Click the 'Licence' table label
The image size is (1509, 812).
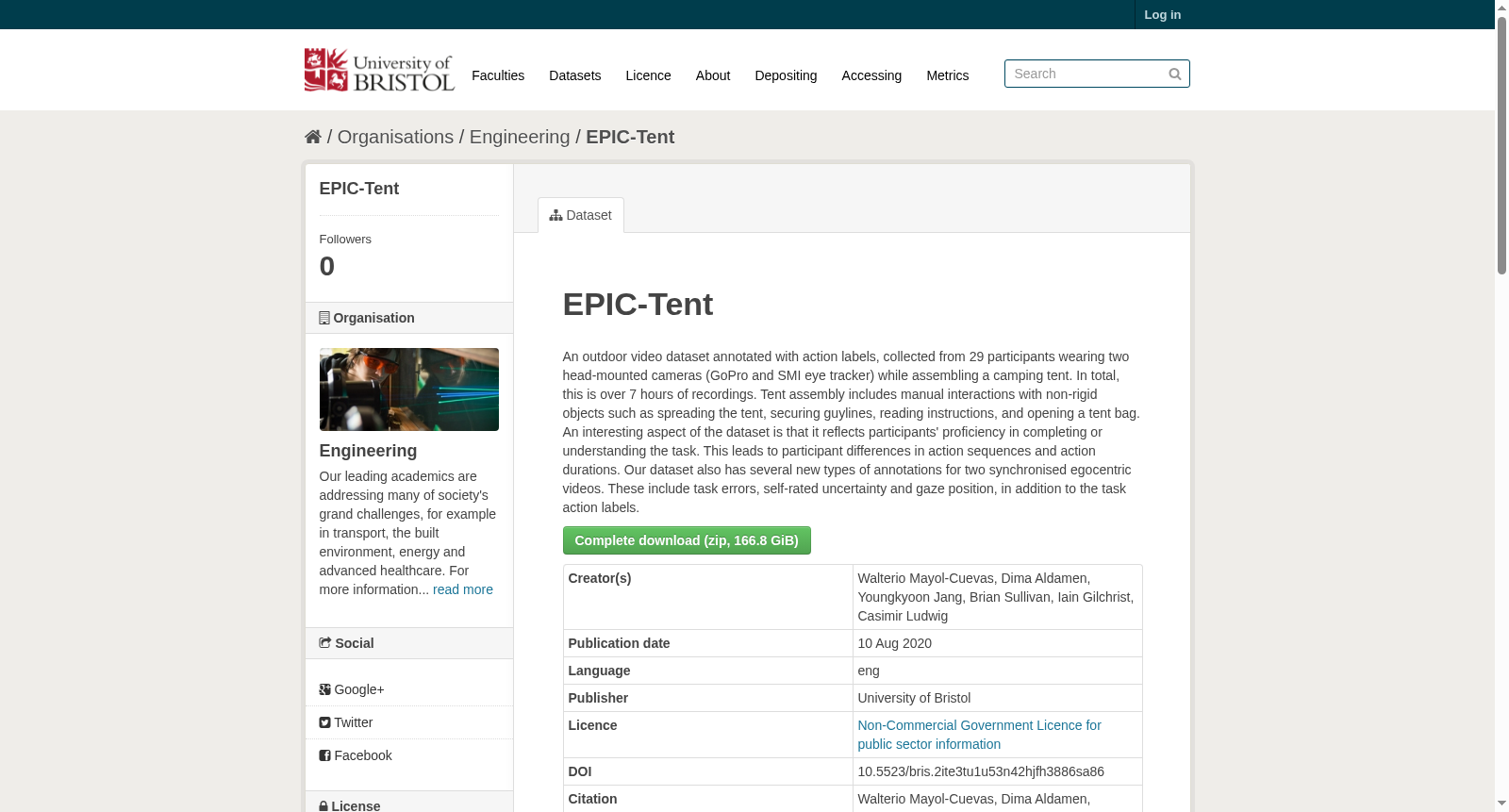click(592, 725)
